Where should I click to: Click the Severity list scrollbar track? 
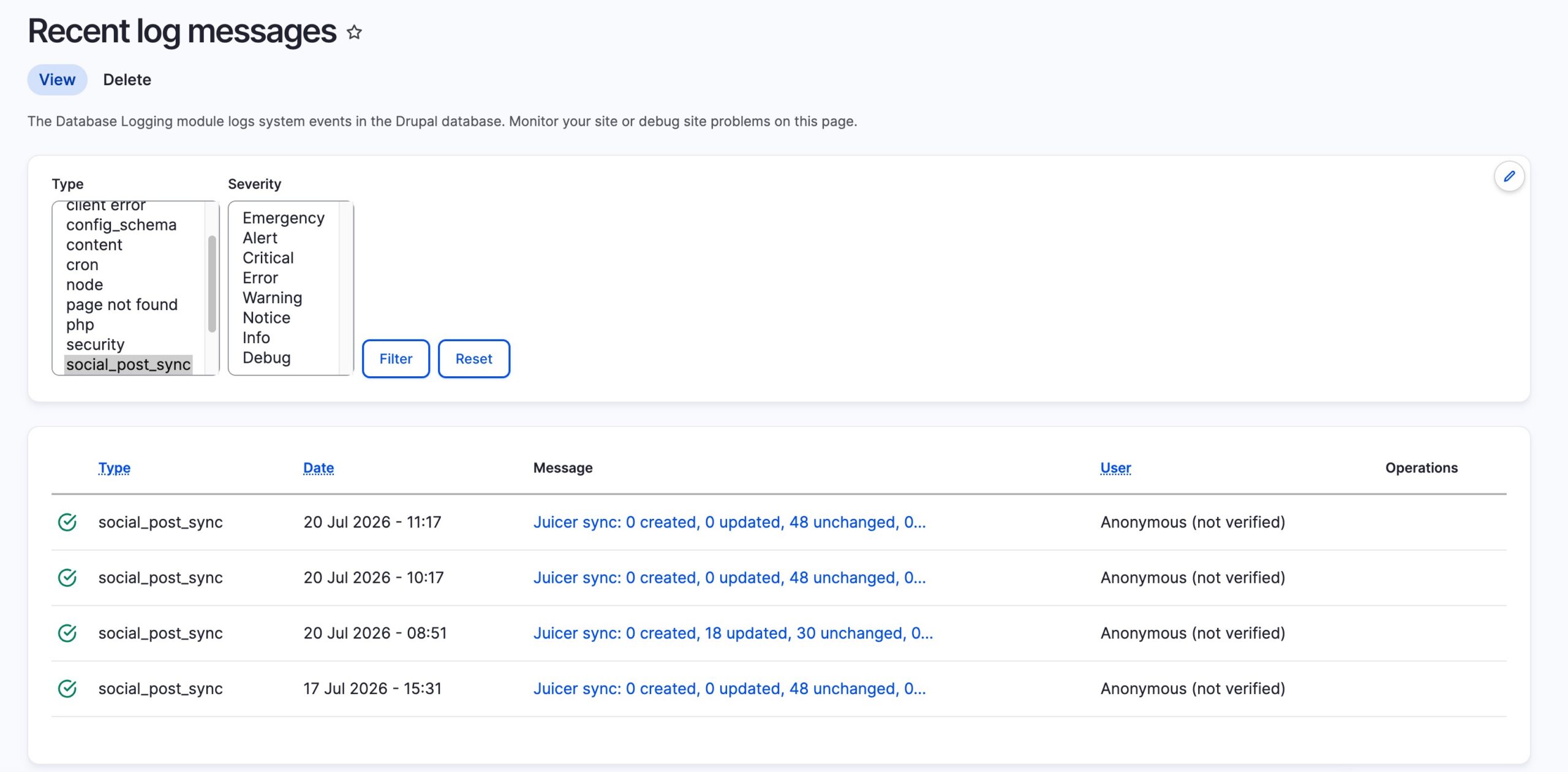[346, 288]
